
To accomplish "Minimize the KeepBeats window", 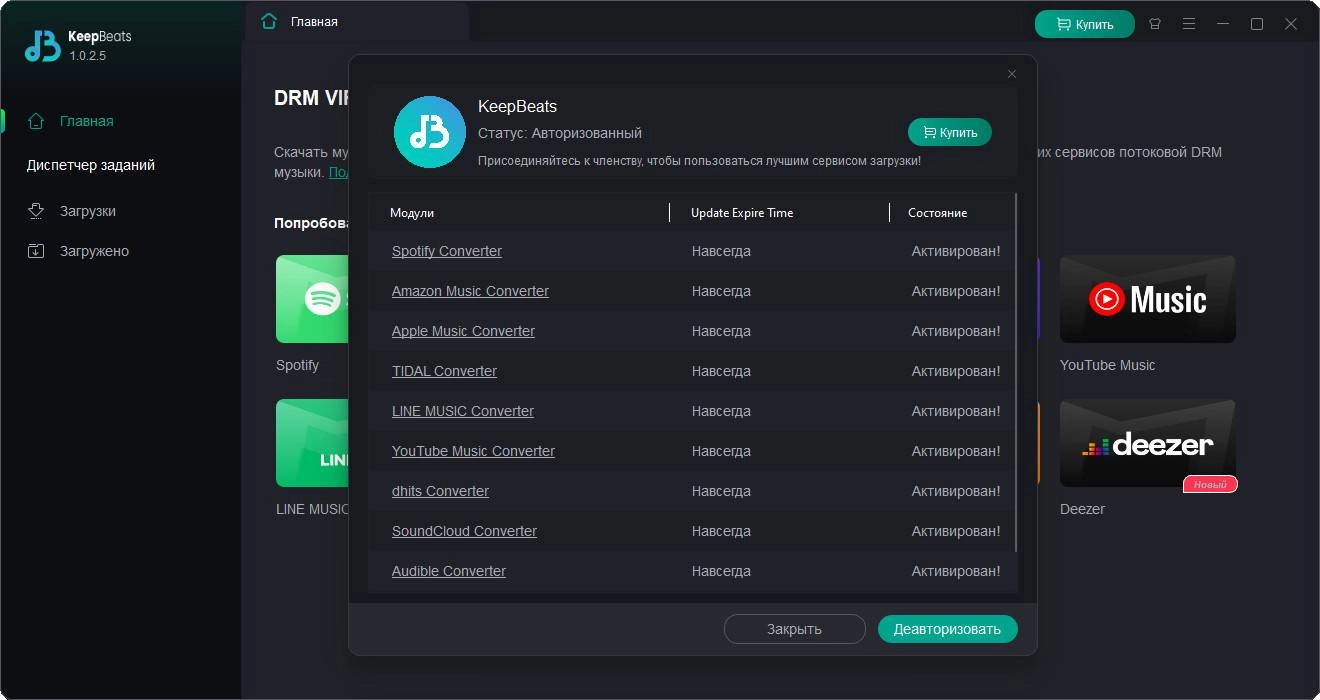I will (1223, 23).
